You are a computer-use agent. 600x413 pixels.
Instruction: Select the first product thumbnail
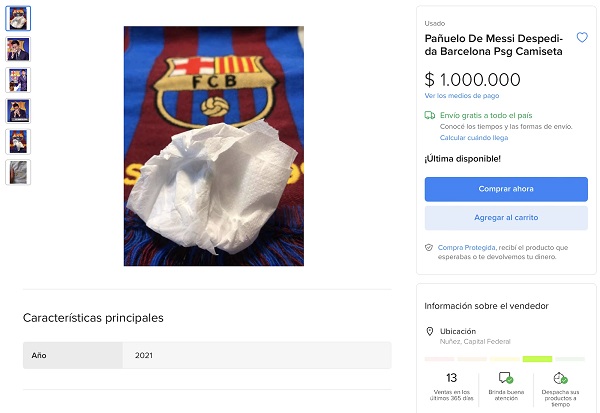point(18,18)
